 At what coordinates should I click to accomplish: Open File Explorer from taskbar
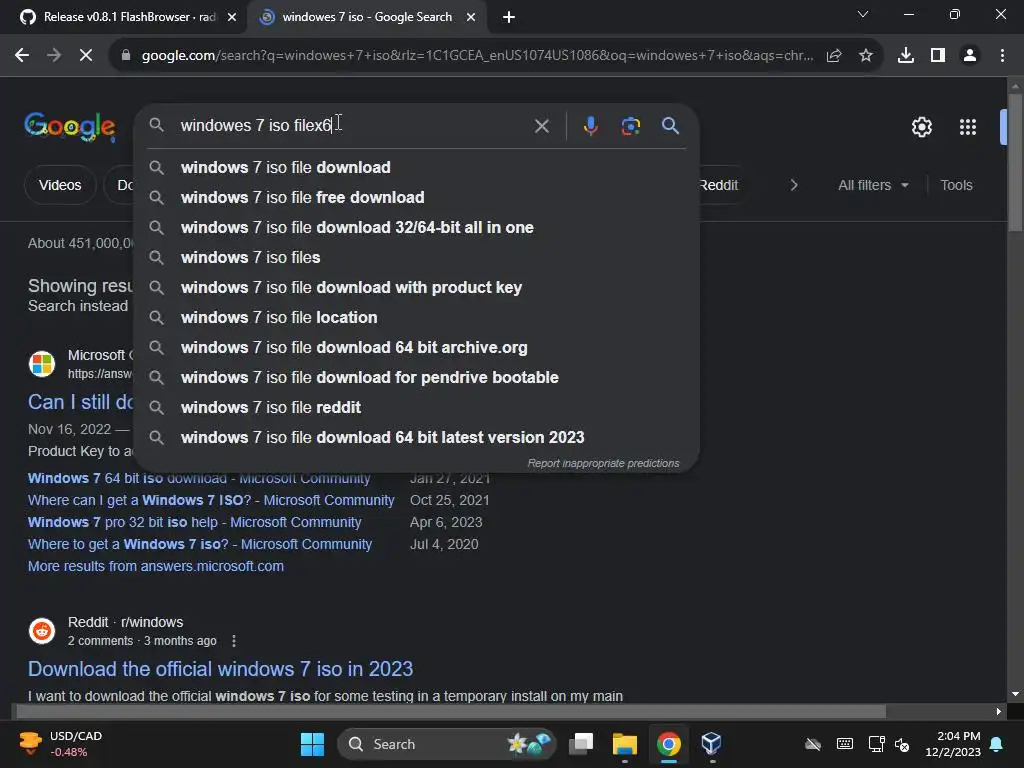[x=624, y=744]
